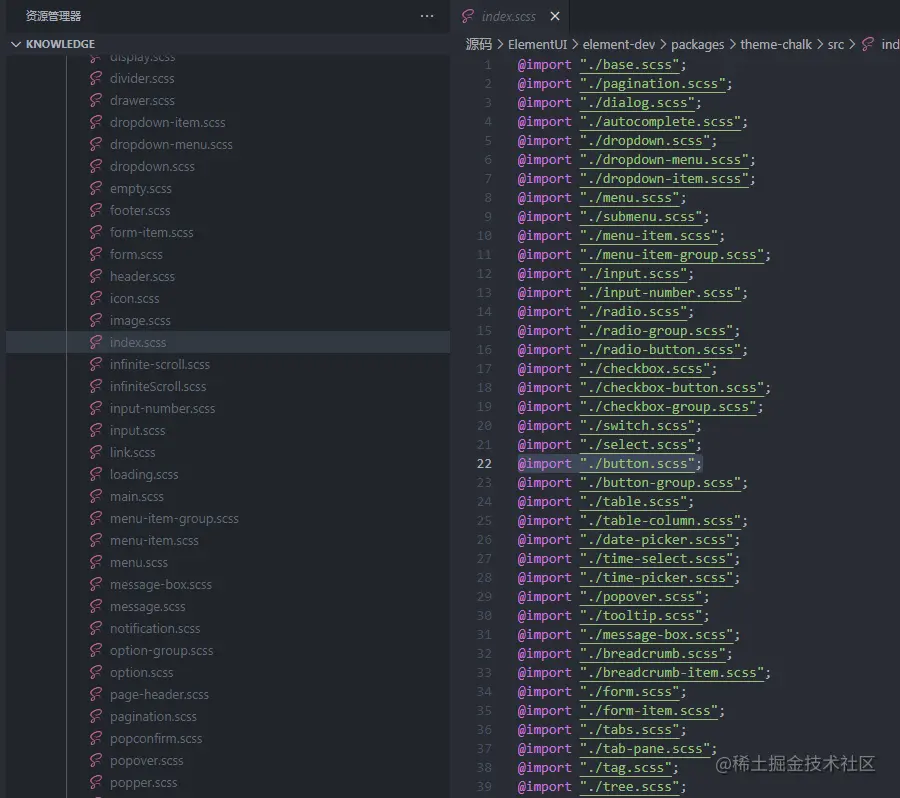Place cursor on "./button.scss" at line 22

(637, 464)
